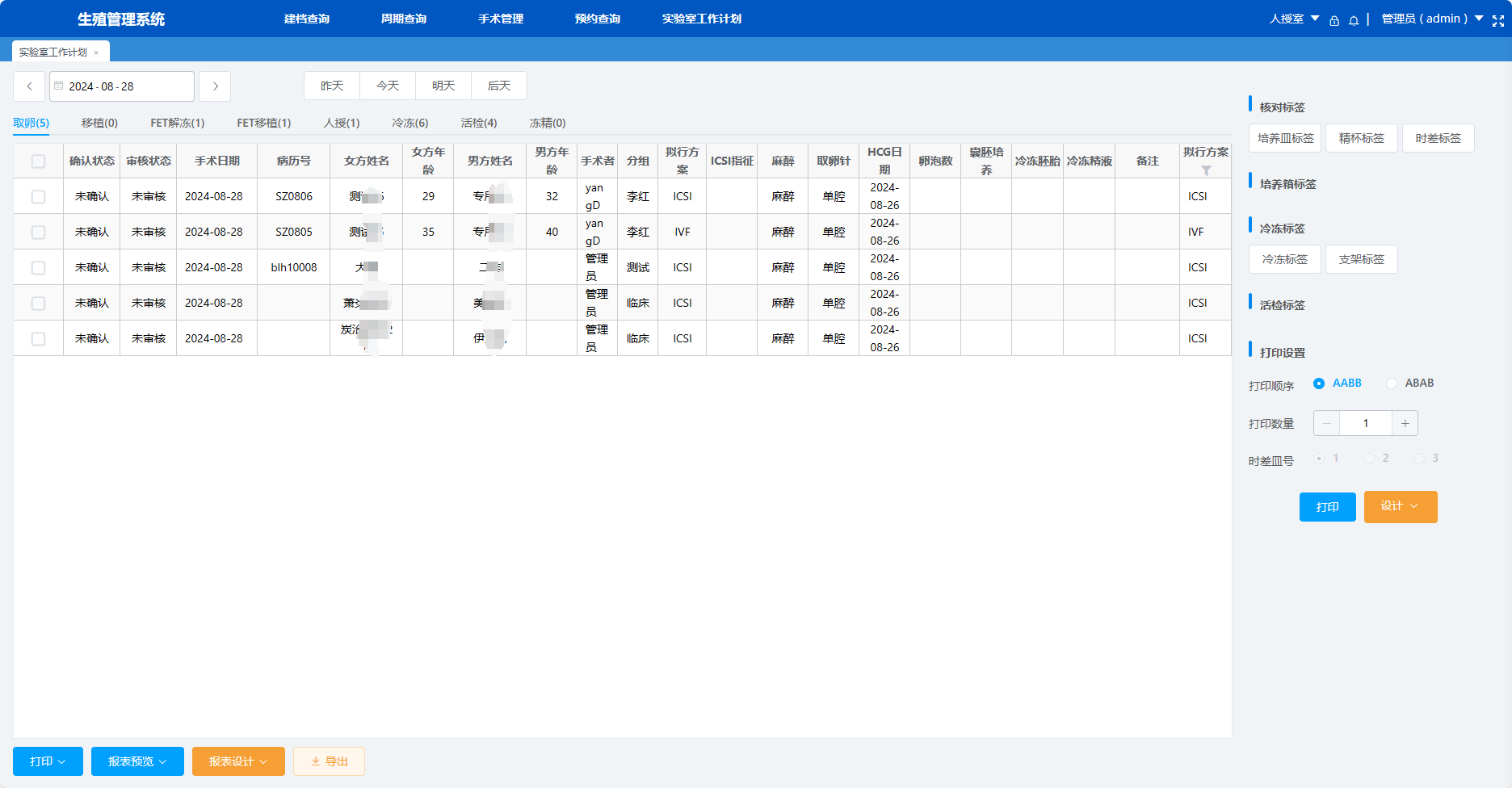The height and width of the screenshot is (788, 1512).
Task: Go to previous date arrow
Action: pyautogui.click(x=29, y=86)
